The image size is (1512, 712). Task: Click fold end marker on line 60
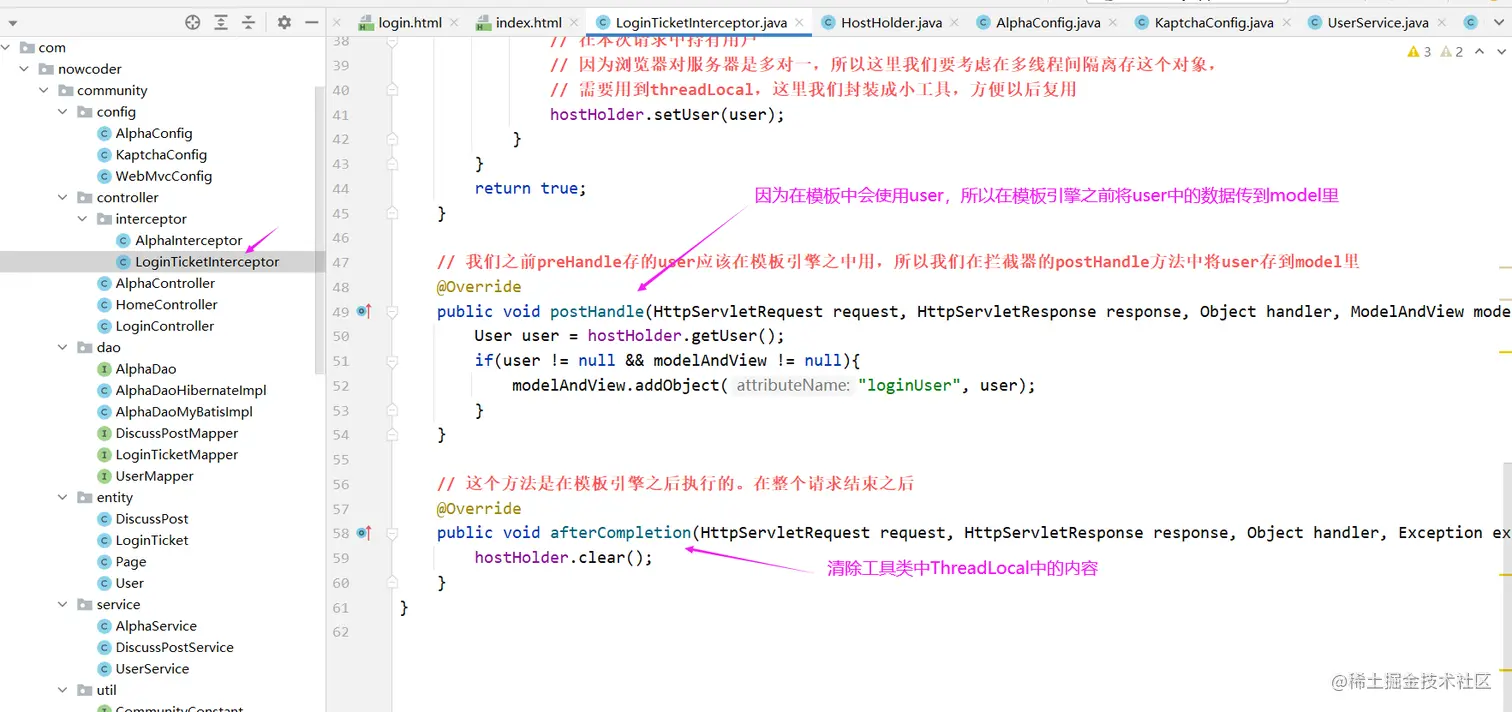point(392,582)
